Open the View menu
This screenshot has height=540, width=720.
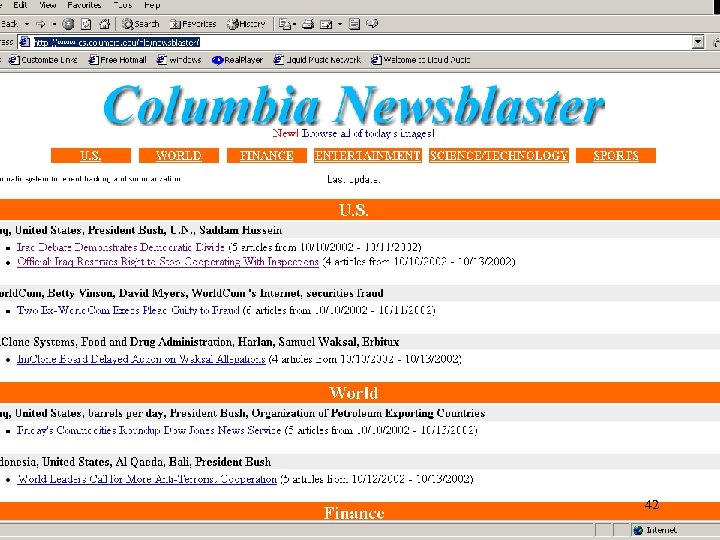point(47,5)
